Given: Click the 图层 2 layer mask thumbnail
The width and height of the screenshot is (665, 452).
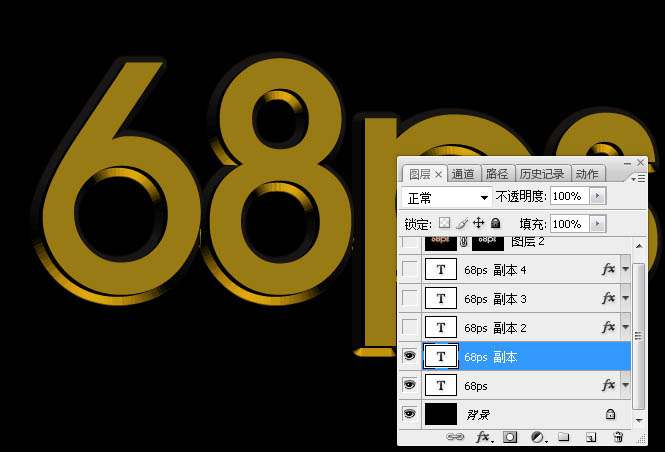Looking at the screenshot, I should 488,243.
